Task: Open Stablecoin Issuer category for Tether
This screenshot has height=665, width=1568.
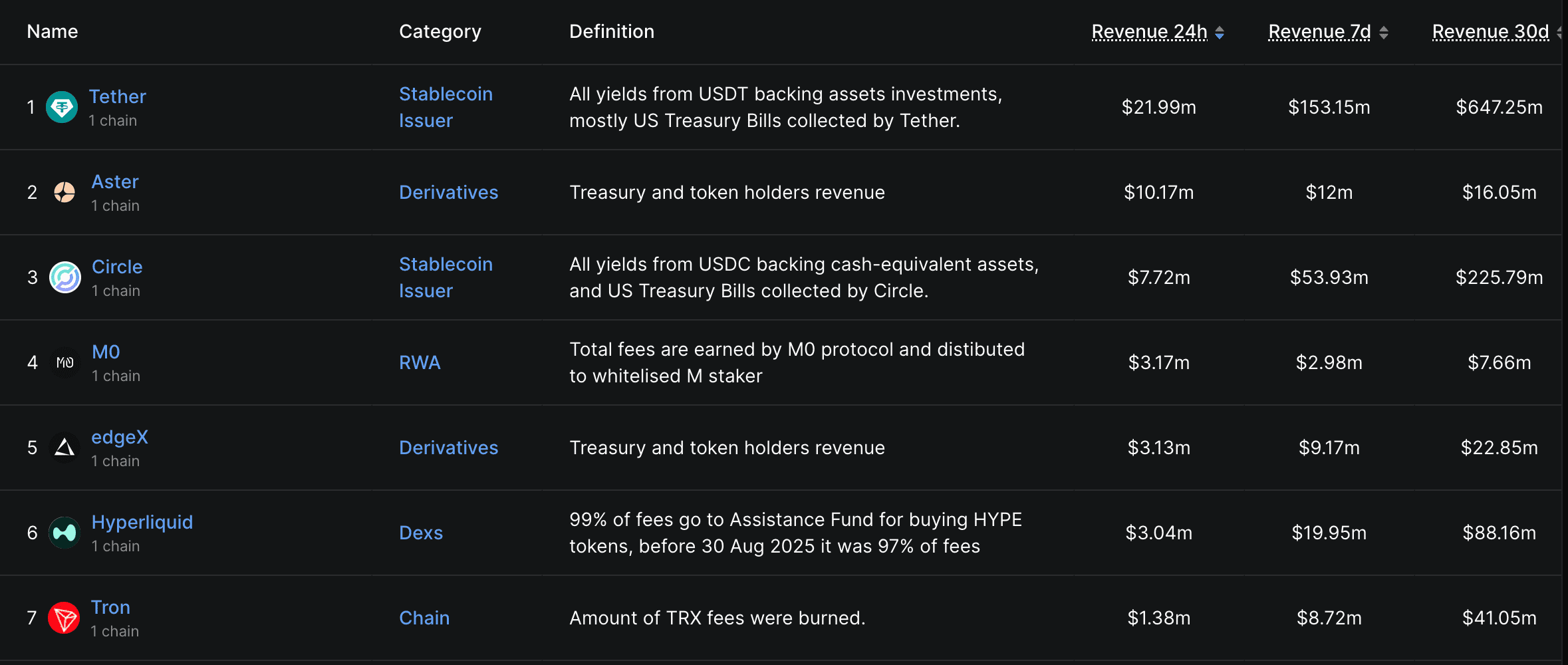Action: pyautogui.click(x=446, y=107)
